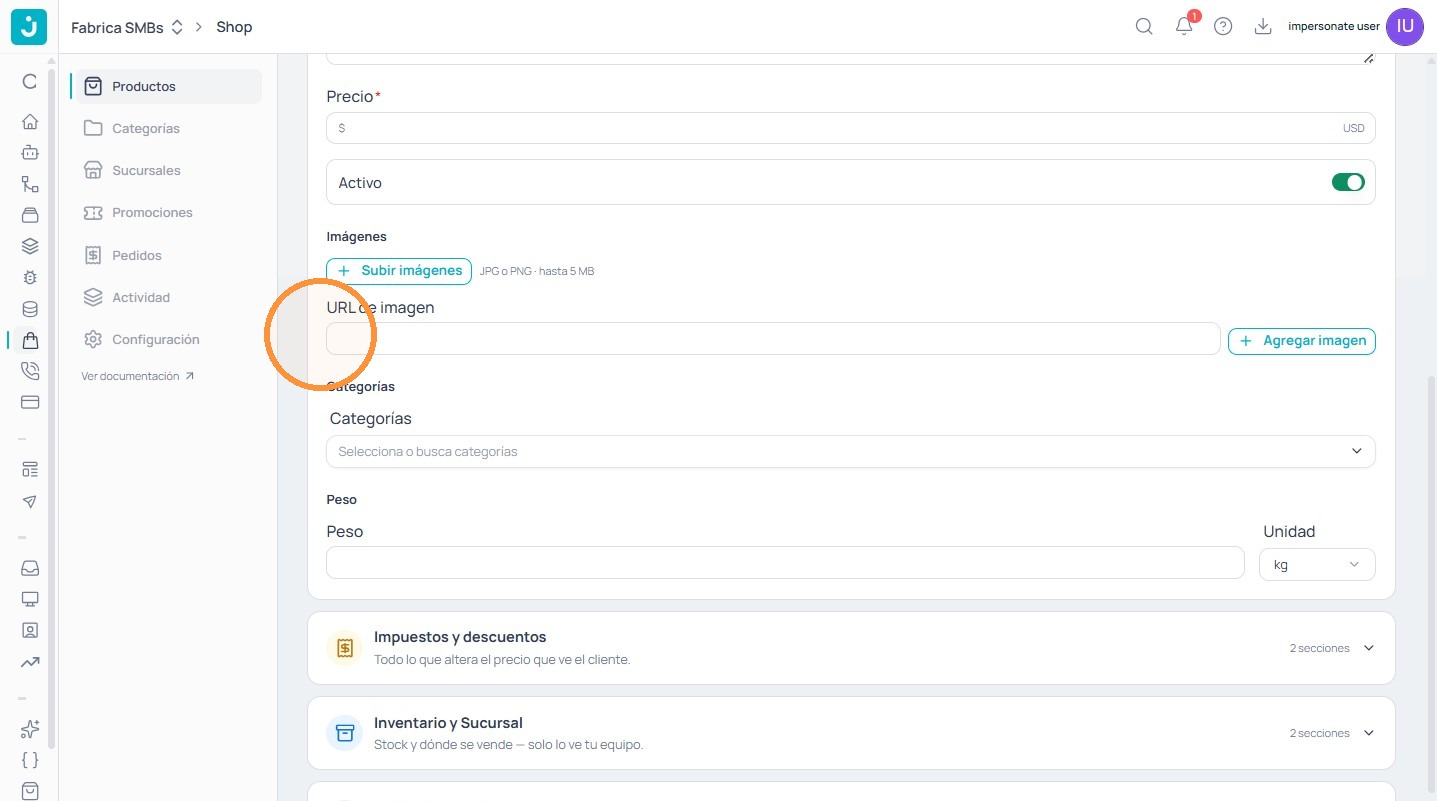Open the database cylinder icon in left rail
Image resolution: width=1437 pixels, height=801 pixels.
click(x=30, y=309)
